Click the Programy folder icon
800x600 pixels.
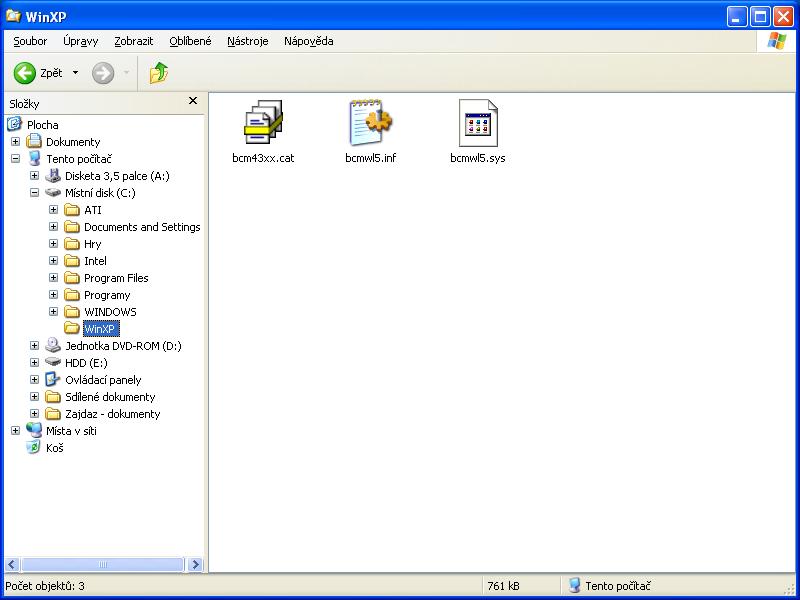click(72, 294)
